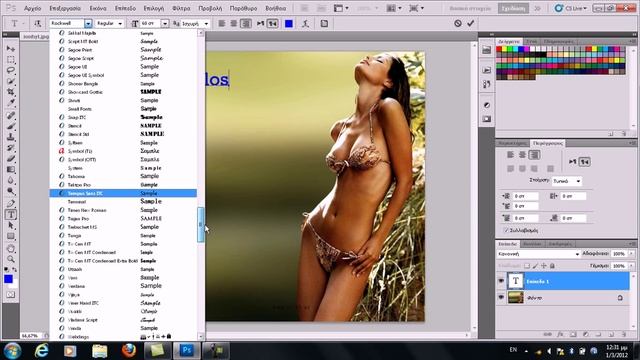Open the Warp Text dialog
The width and height of the screenshot is (640, 360).
tap(305, 24)
